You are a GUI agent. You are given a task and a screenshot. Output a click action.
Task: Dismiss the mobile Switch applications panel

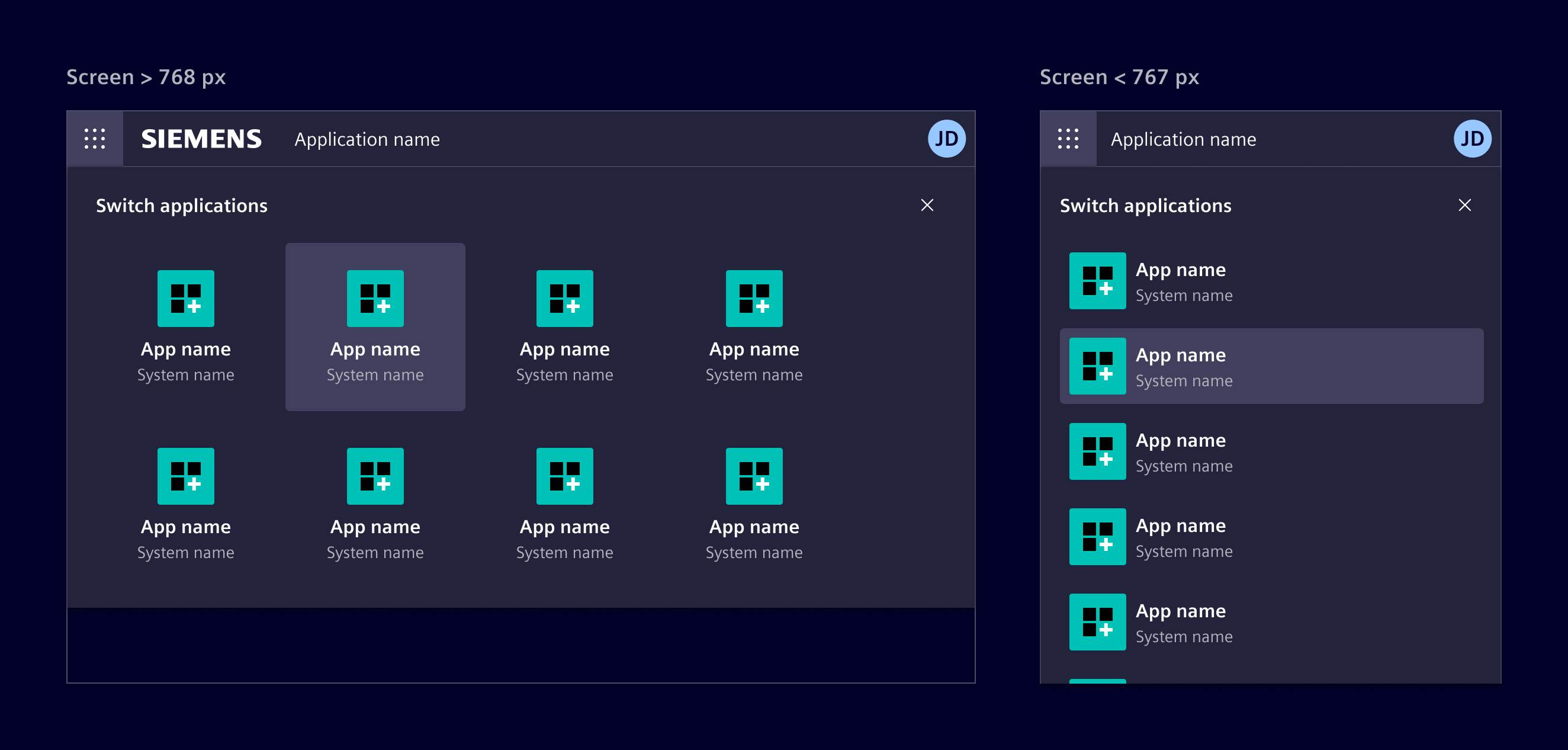coord(1464,205)
